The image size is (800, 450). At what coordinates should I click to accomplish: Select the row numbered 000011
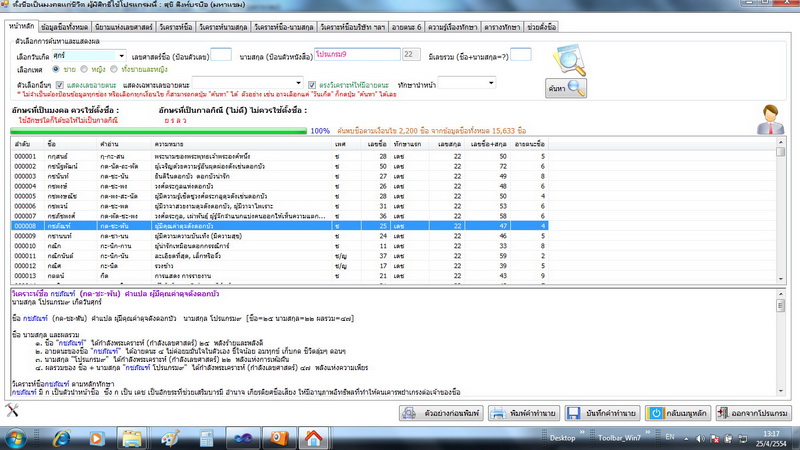pos(280,256)
